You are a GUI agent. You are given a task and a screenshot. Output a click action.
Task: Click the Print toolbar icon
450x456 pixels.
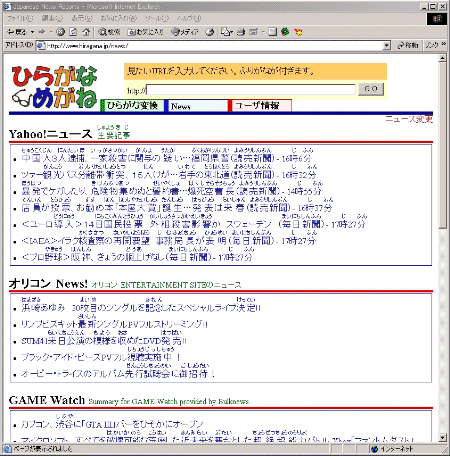tap(241, 32)
